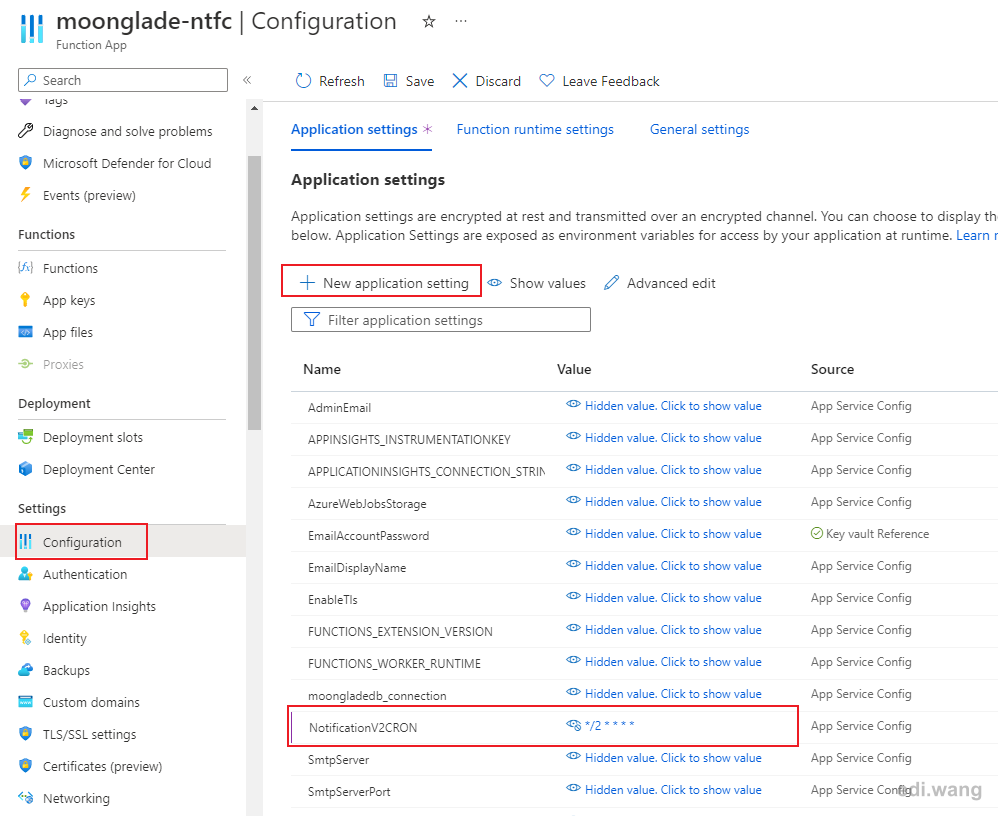Open the NotificationV2CRON setting

coord(363,728)
